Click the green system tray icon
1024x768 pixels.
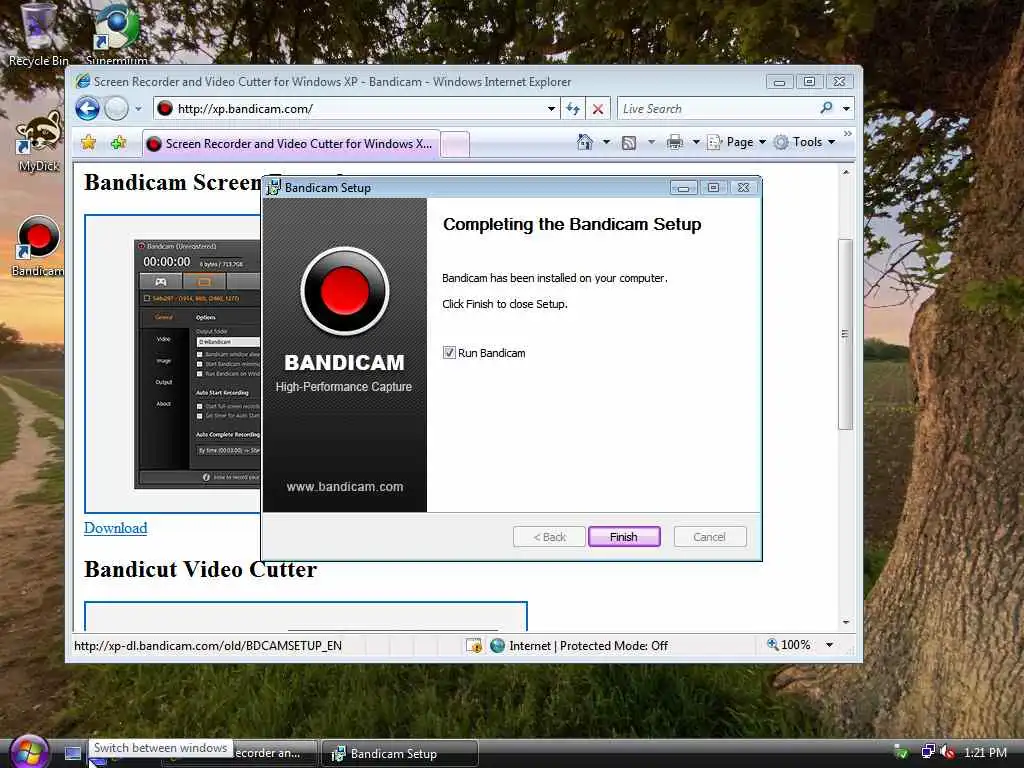click(x=901, y=752)
